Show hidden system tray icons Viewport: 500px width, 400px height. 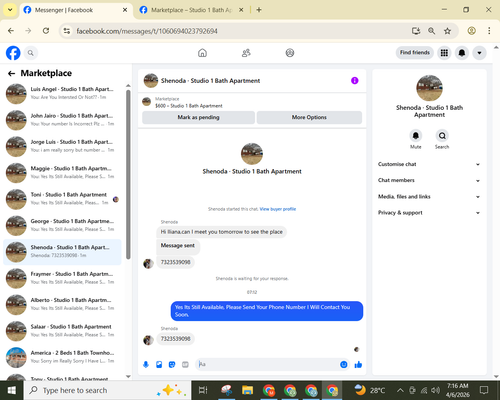click(400, 390)
